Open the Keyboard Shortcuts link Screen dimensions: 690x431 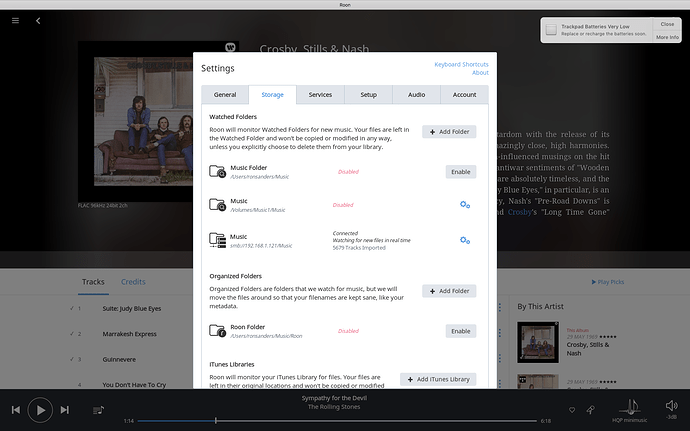461,64
